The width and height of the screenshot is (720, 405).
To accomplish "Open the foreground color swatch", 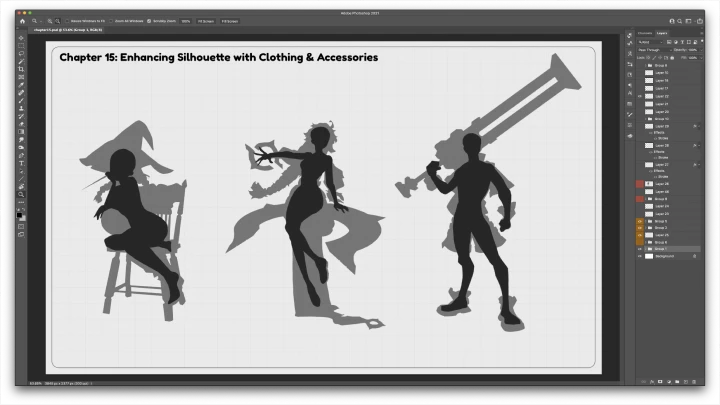I will click(x=19, y=215).
